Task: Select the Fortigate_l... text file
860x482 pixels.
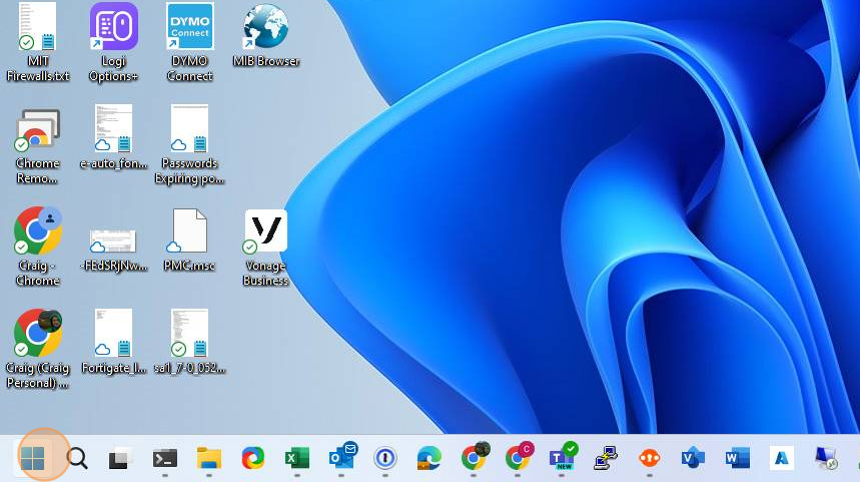Action: click(x=113, y=342)
